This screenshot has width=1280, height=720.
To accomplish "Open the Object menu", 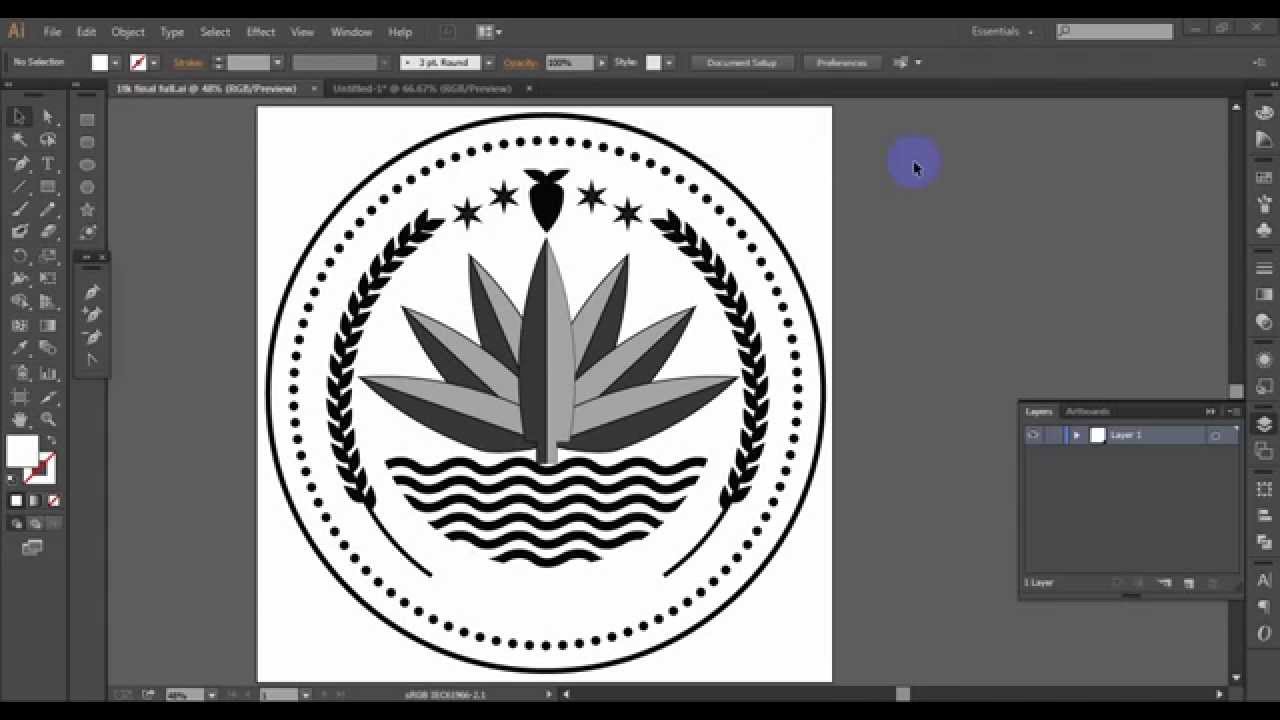I will click(x=128, y=32).
